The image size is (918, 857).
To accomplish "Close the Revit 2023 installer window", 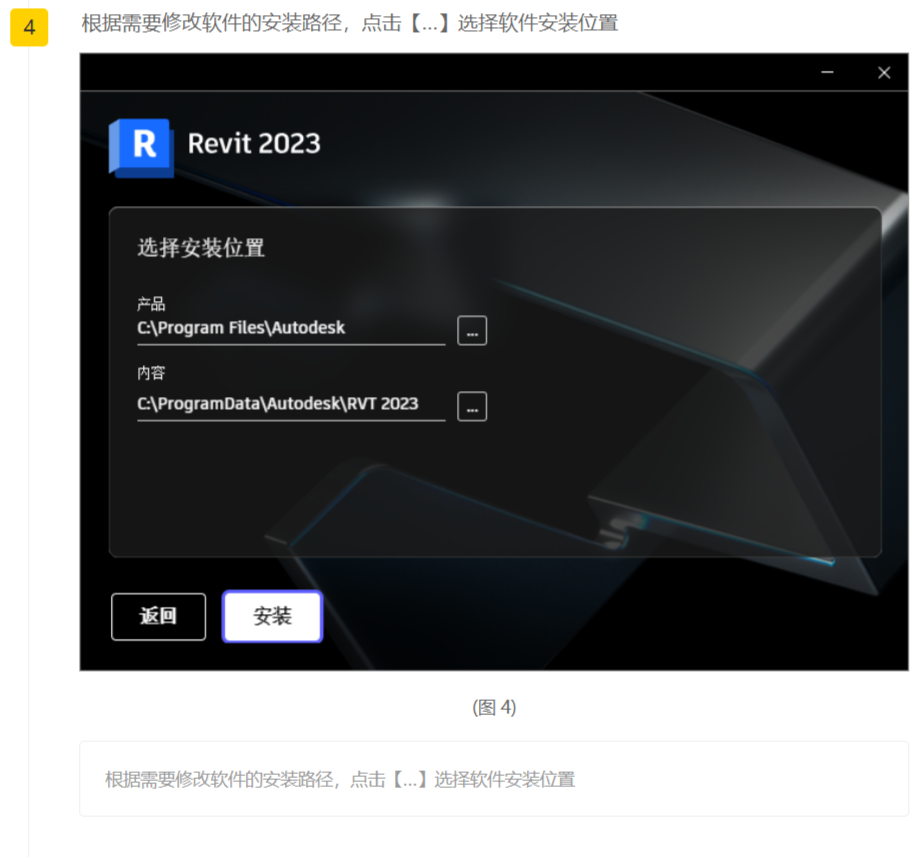I will pos(883,72).
